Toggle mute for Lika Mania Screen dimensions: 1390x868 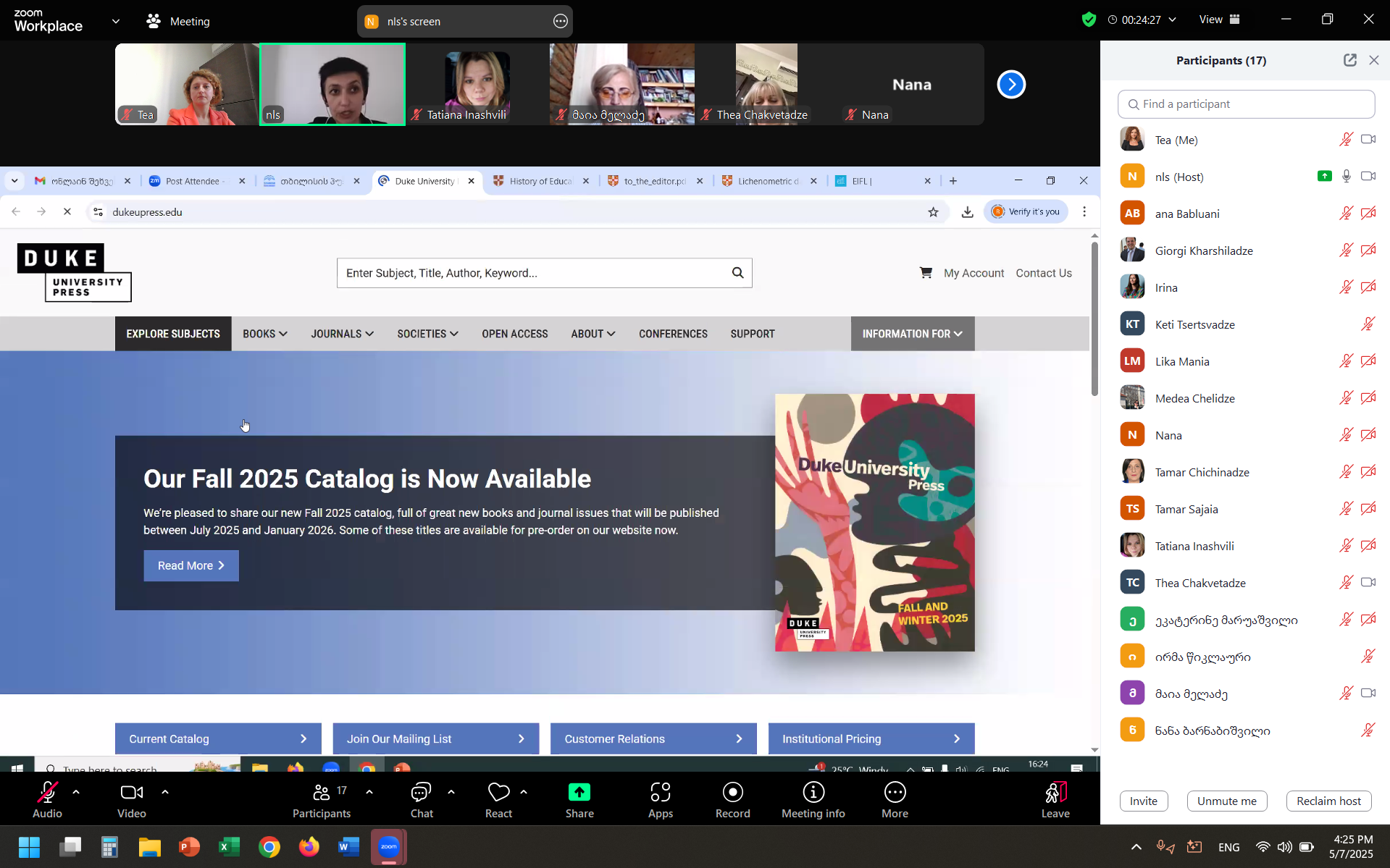pyautogui.click(x=1346, y=361)
